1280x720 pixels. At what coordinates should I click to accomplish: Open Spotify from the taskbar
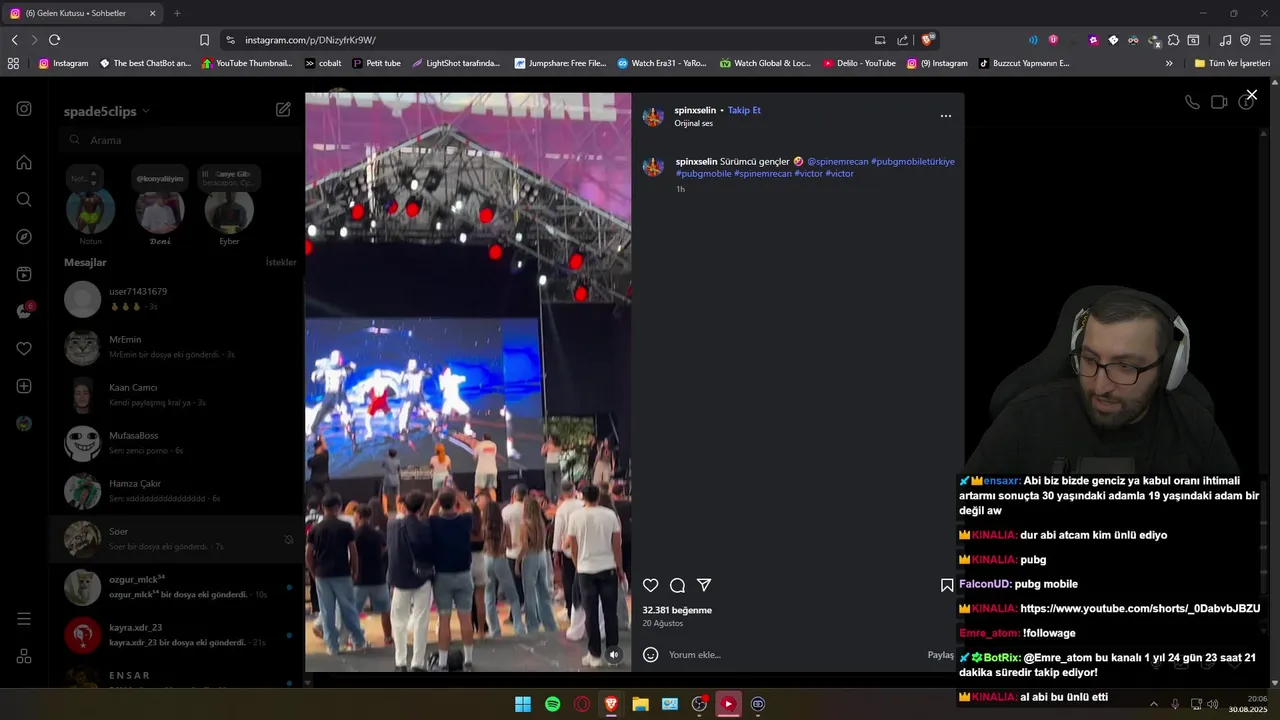(553, 704)
